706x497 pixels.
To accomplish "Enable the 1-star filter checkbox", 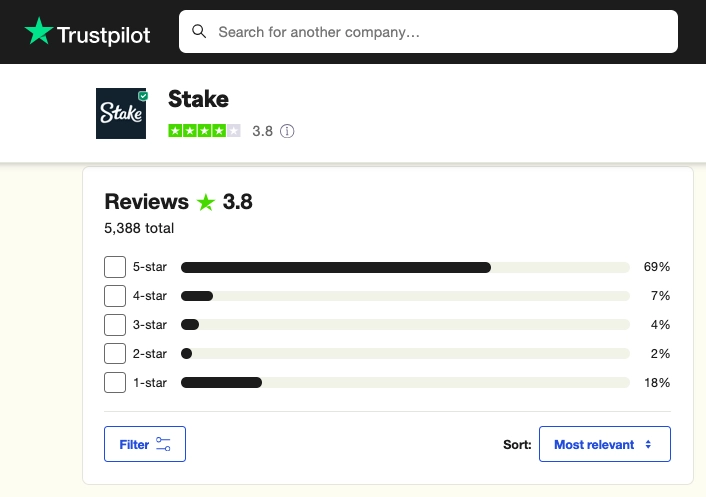I will click(115, 383).
